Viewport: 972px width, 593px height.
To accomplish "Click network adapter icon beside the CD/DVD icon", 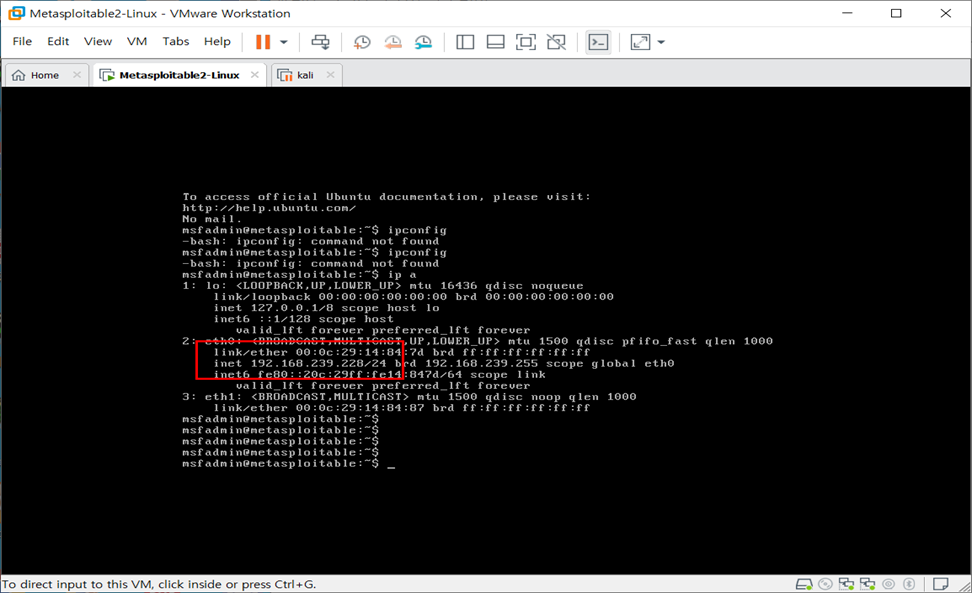I will click(x=846, y=584).
